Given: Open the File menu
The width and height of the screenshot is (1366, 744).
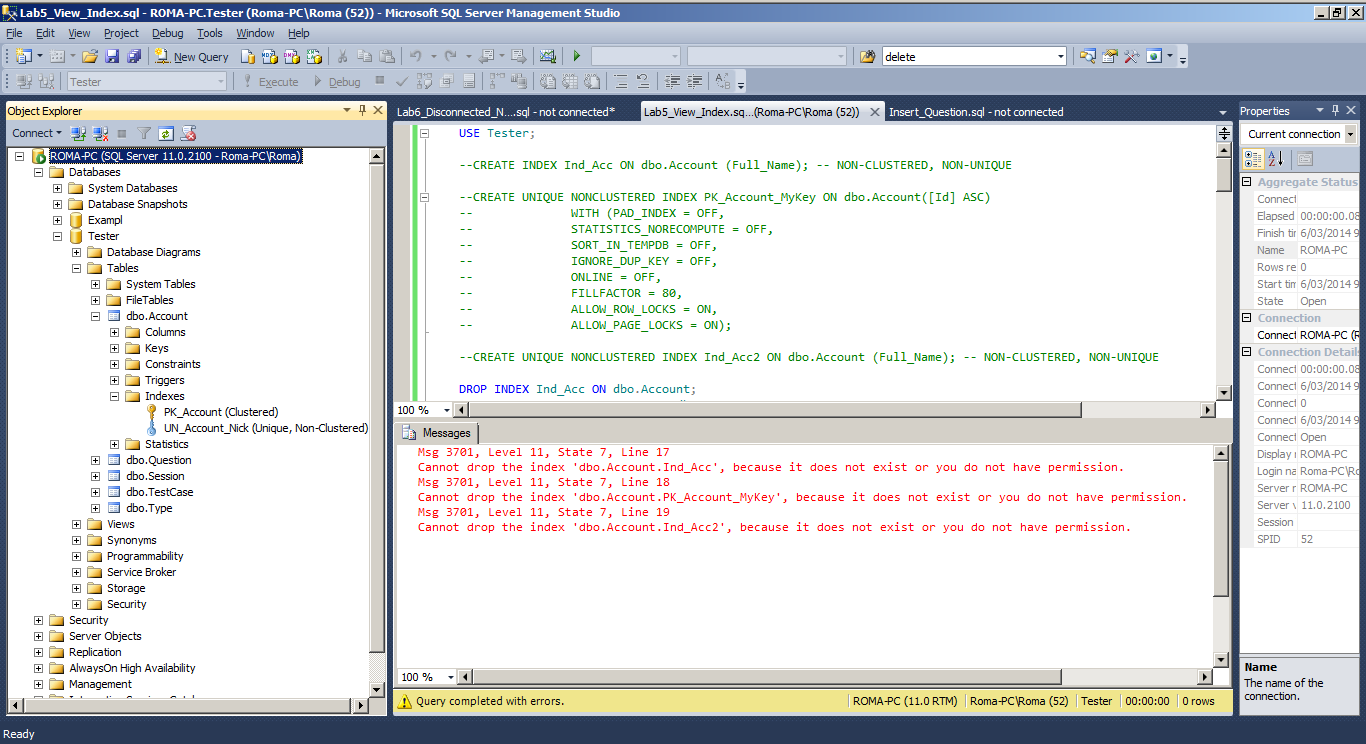Looking at the screenshot, I should 14,33.
